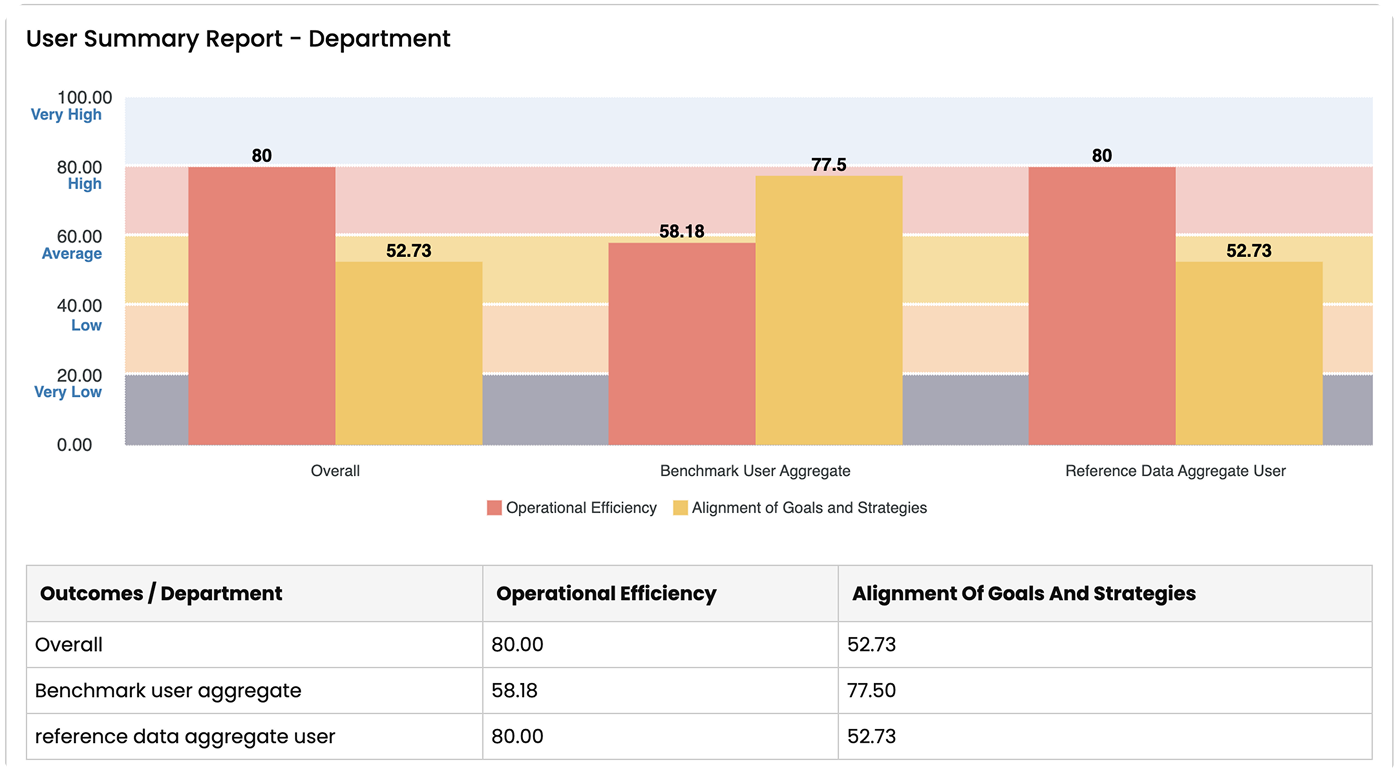Click the Overall category label below the chart

point(335,470)
